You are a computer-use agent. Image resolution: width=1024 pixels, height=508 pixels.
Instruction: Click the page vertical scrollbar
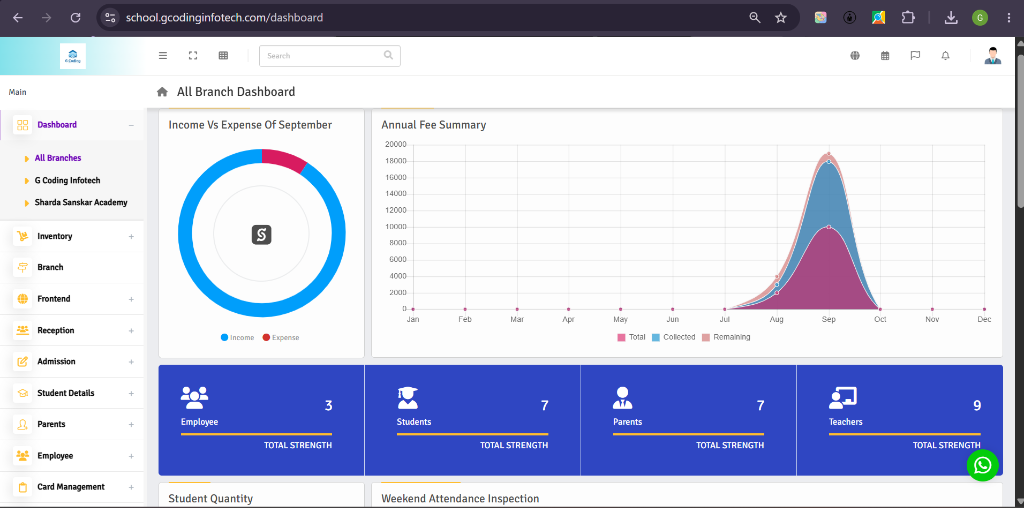(1019, 131)
